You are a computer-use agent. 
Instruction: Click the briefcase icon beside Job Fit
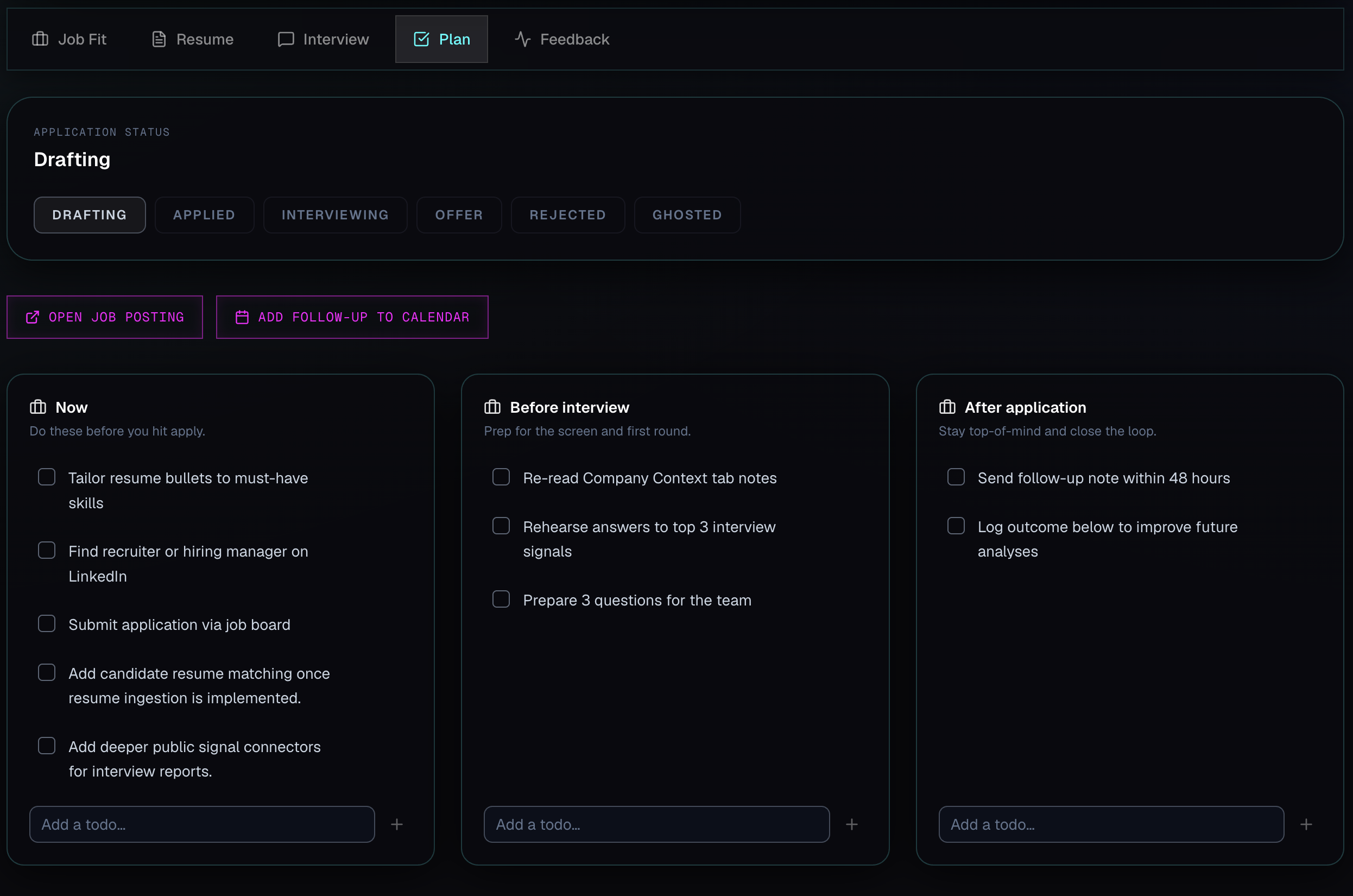pos(40,39)
